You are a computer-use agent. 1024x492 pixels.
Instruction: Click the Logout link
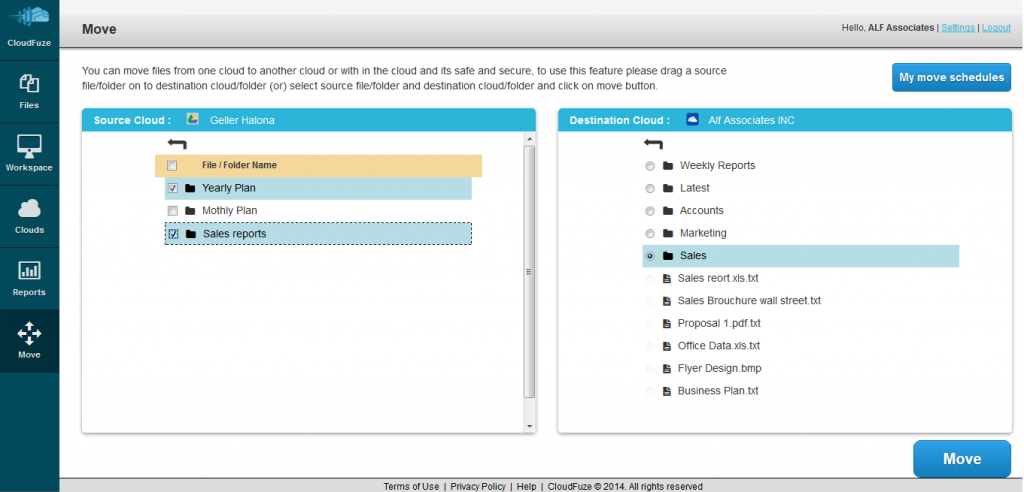996,28
